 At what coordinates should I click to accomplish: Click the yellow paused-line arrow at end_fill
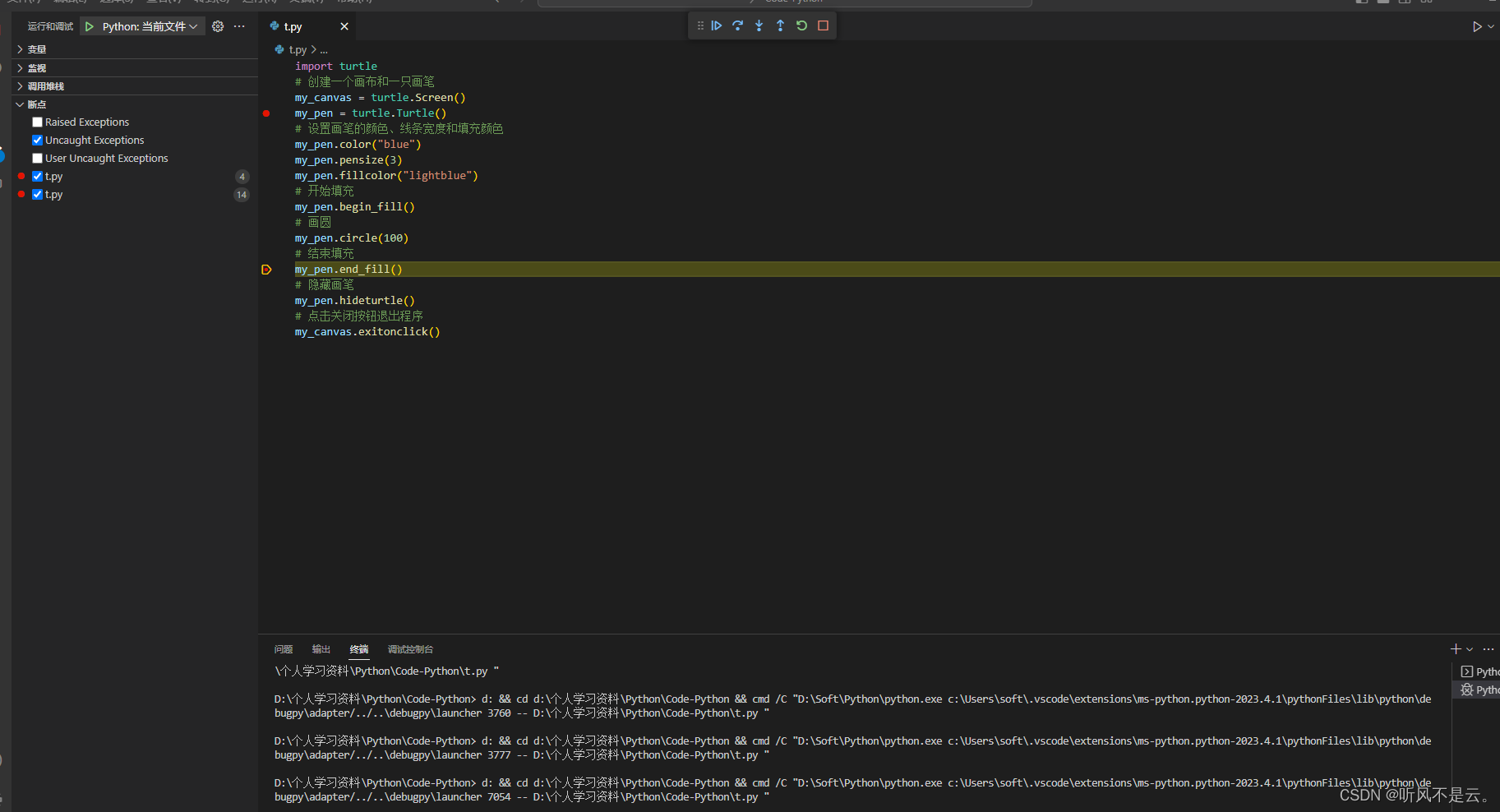click(x=266, y=269)
